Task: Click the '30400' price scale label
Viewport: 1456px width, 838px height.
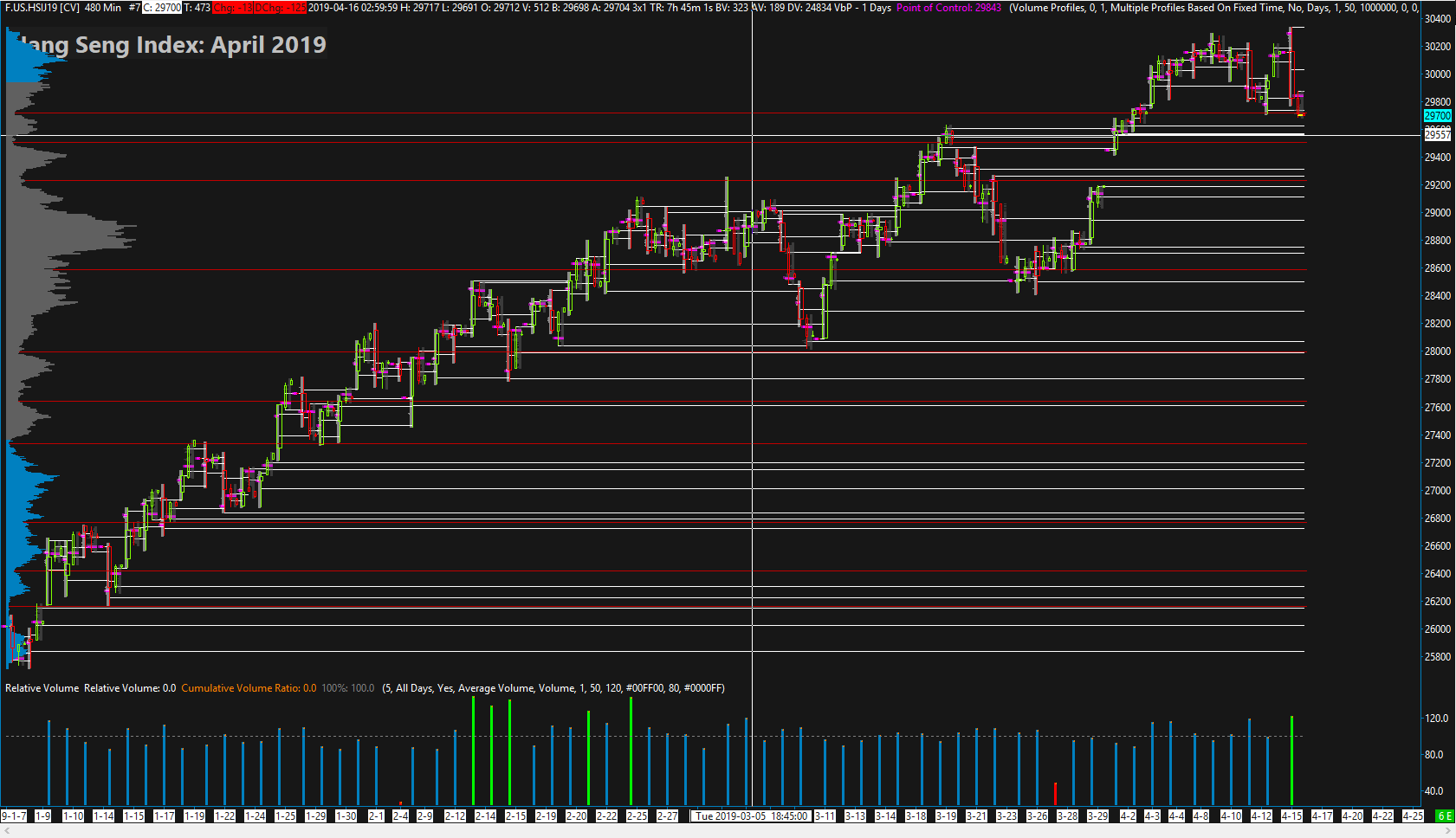Action: tap(1438, 19)
